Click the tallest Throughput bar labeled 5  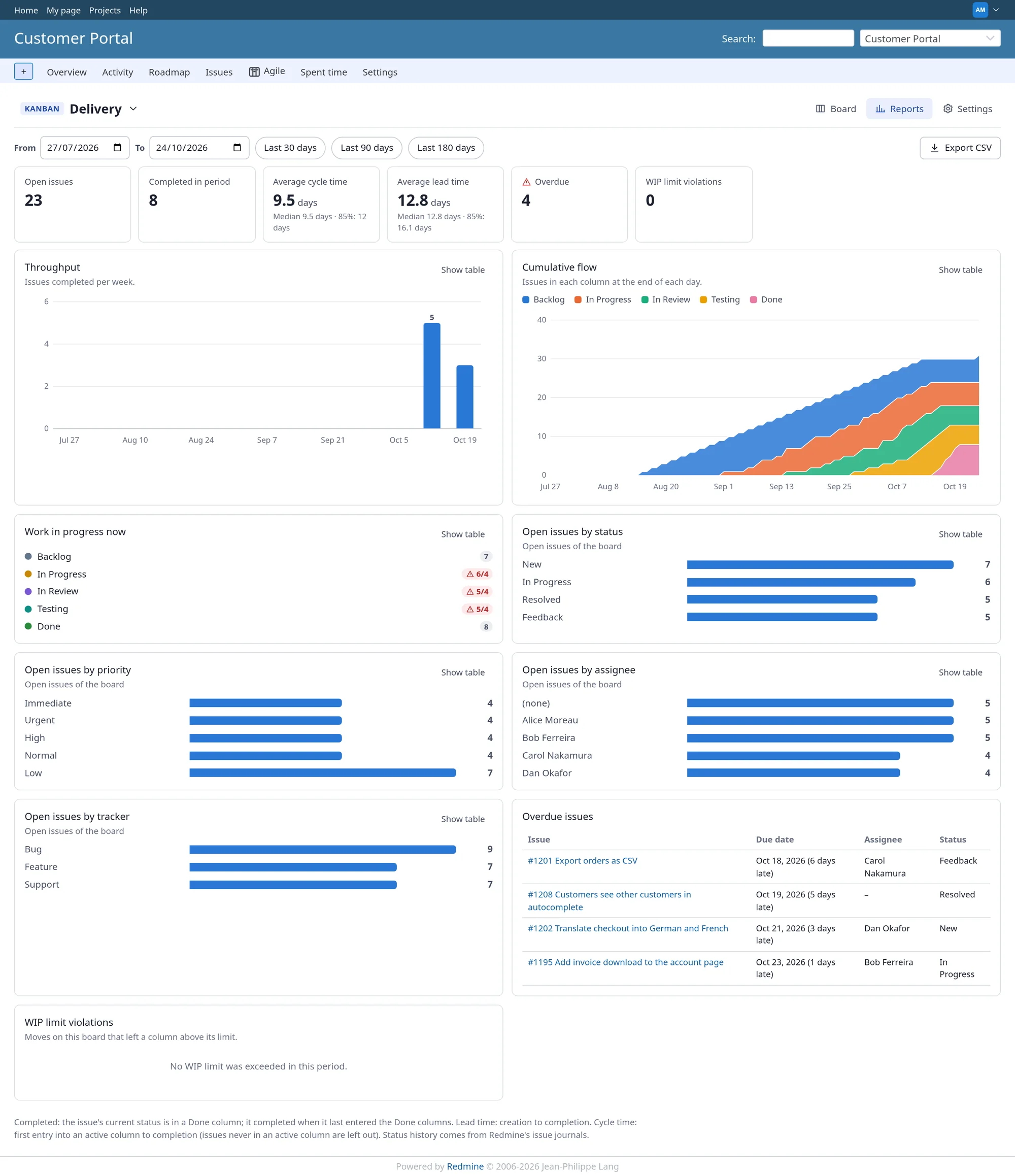tap(432, 376)
